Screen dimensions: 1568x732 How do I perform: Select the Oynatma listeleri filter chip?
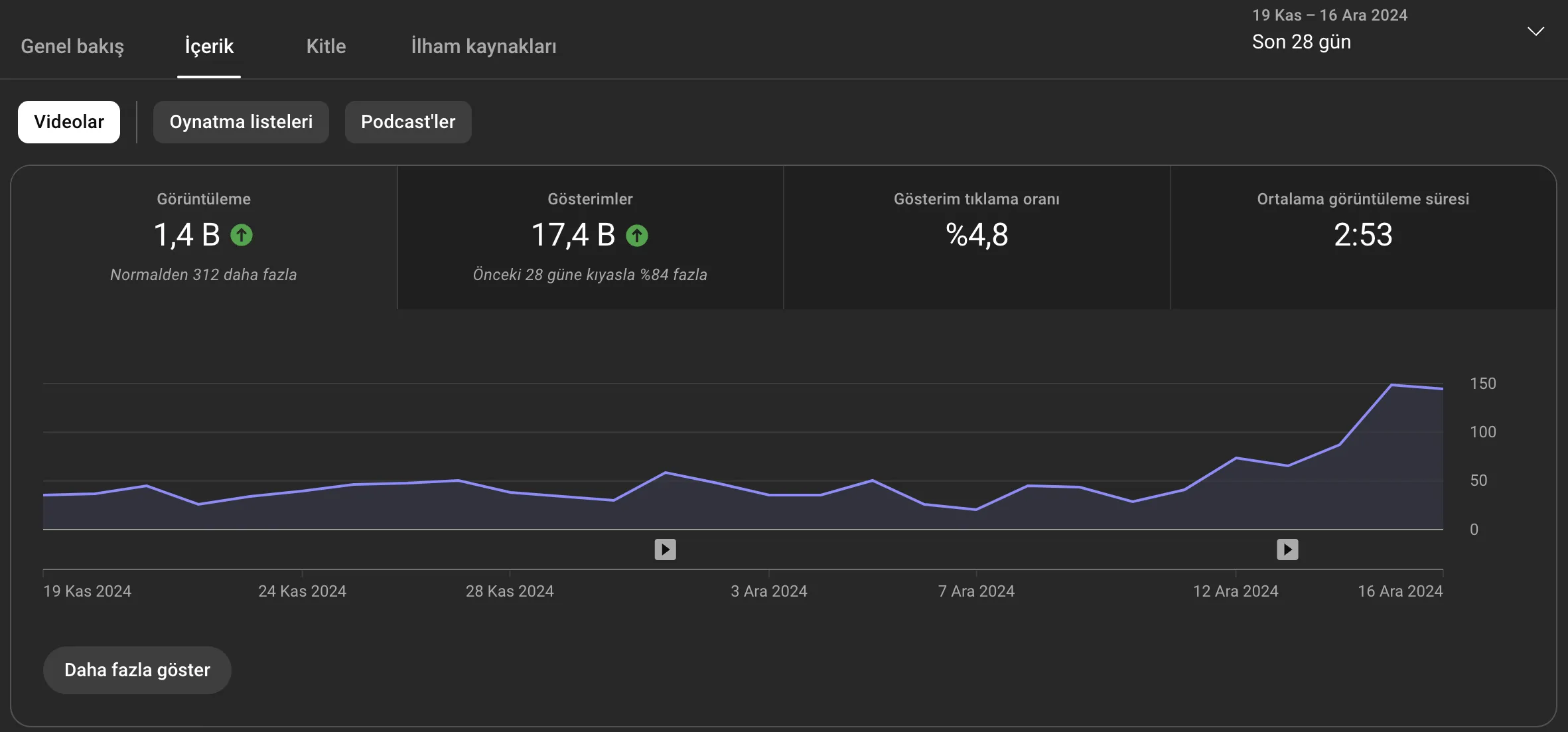tap(241, 122)
